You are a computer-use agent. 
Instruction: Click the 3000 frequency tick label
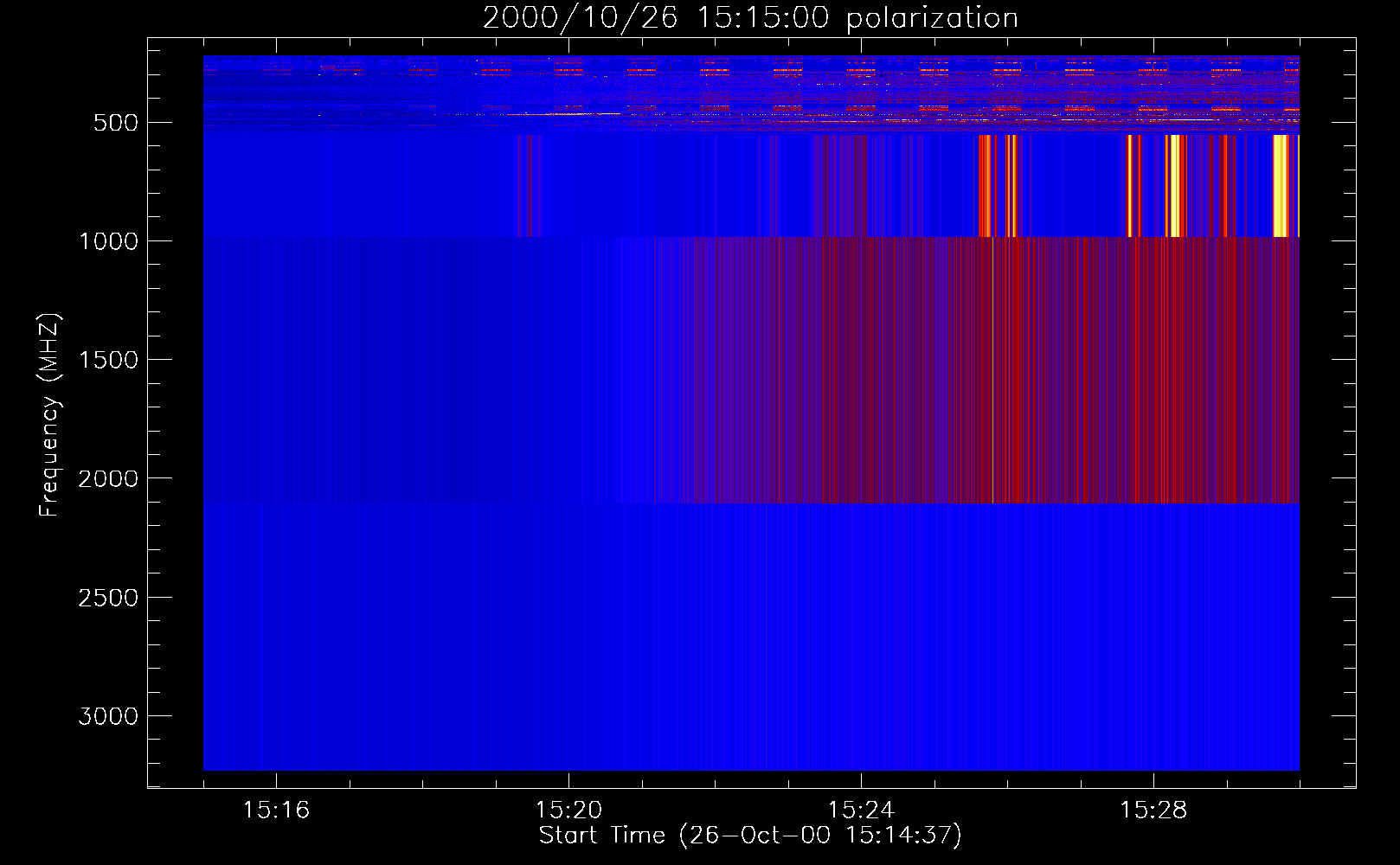click(108, 716)
